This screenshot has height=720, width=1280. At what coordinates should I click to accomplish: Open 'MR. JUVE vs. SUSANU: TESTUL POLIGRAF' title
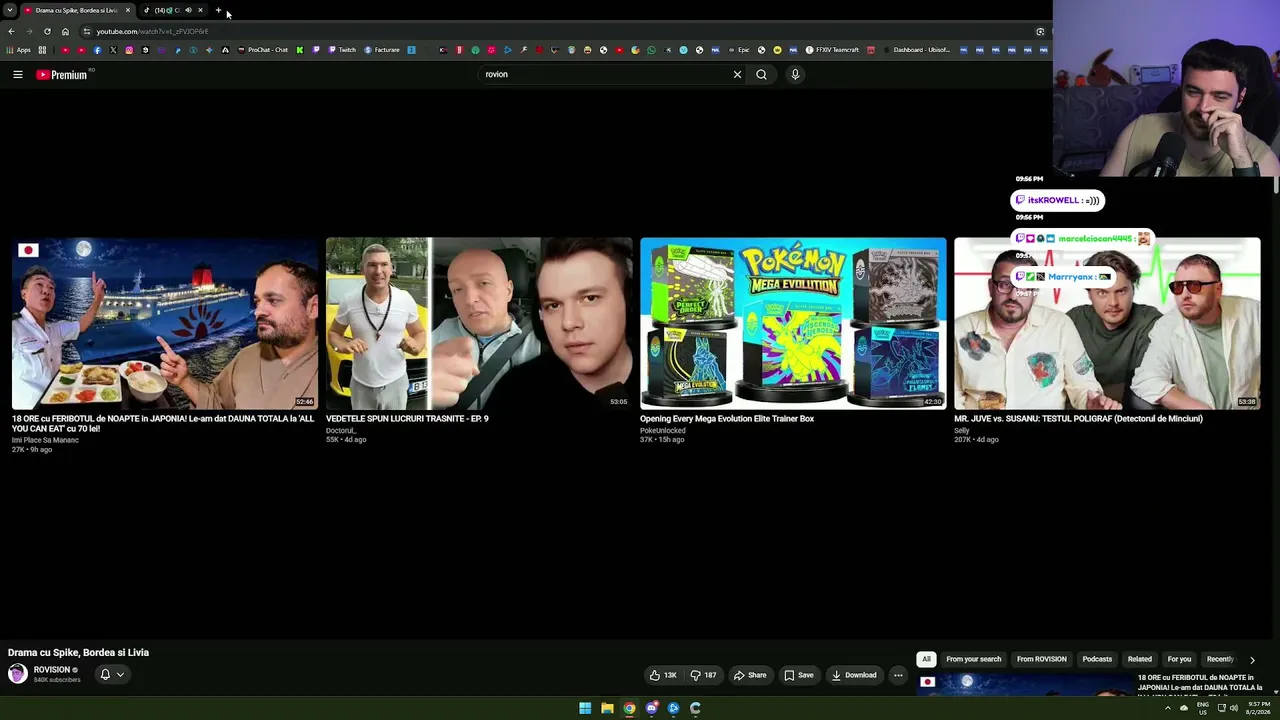click(x=1078, y=419)
